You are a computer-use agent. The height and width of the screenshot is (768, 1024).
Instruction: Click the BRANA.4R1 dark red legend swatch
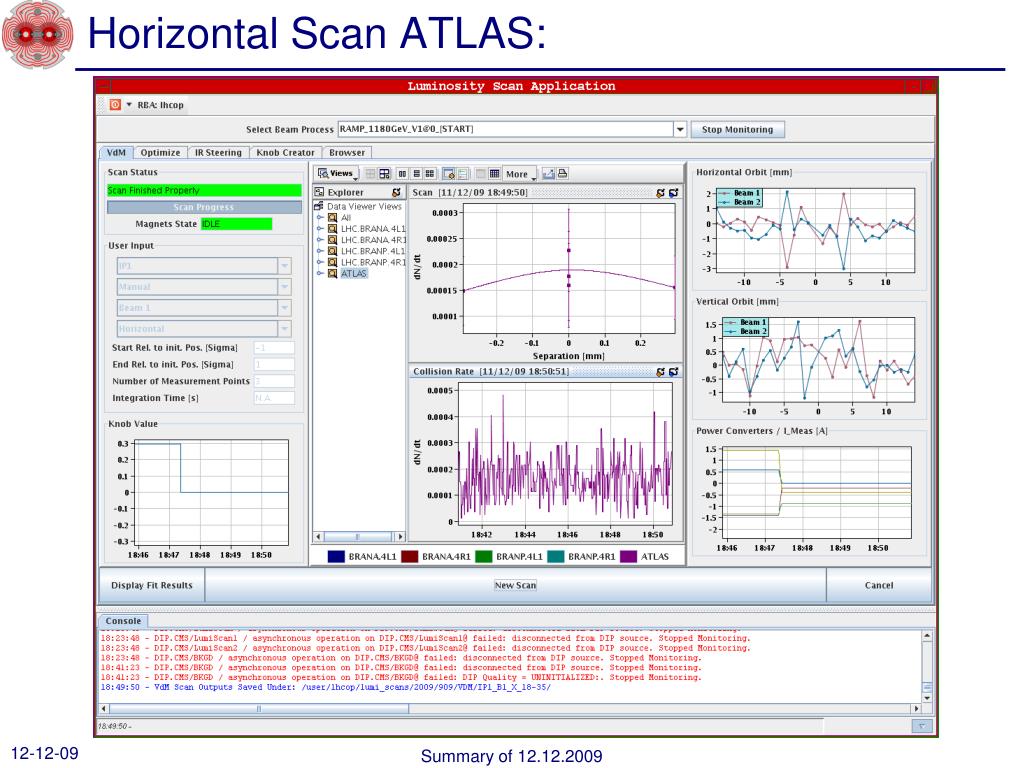click(409, 556)
